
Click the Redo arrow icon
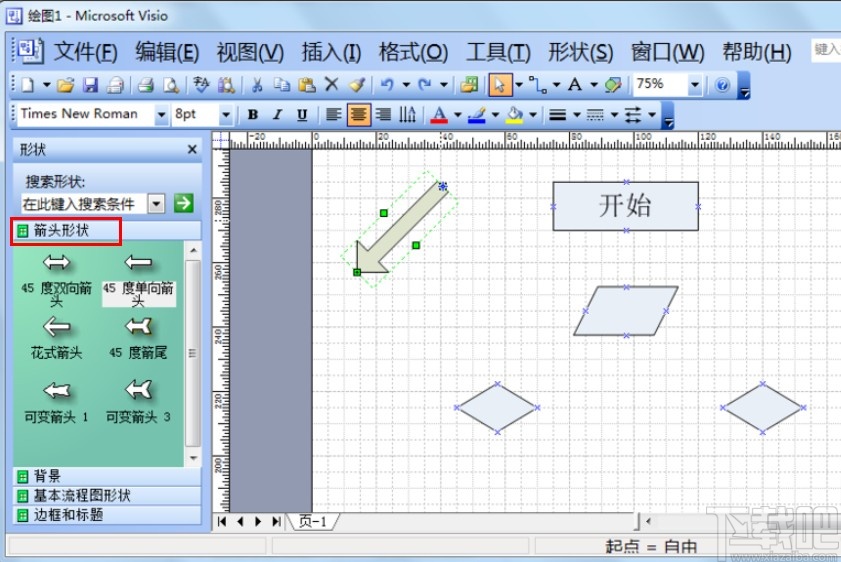tap(425, 85)
